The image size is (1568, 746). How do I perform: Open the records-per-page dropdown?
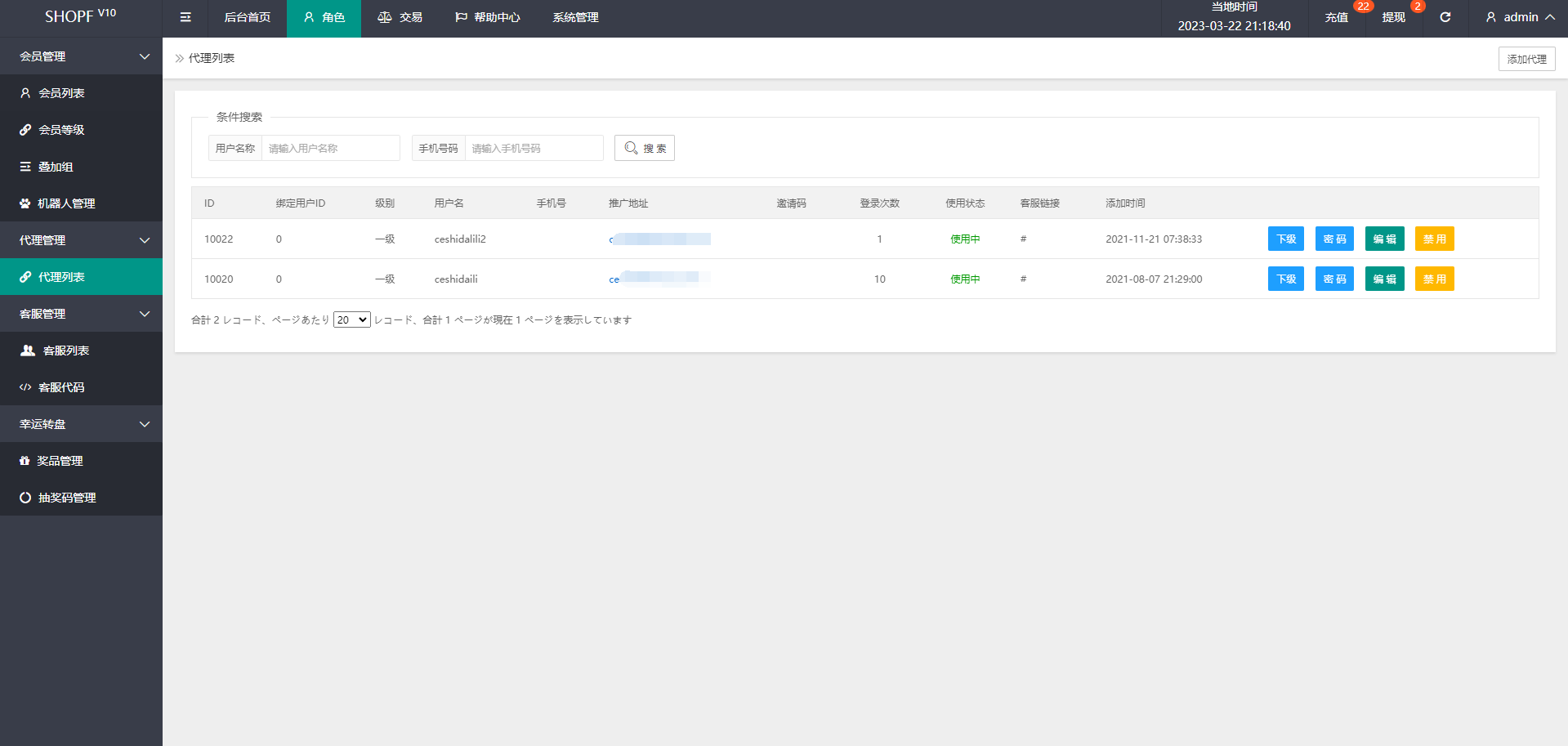point(351,319)
